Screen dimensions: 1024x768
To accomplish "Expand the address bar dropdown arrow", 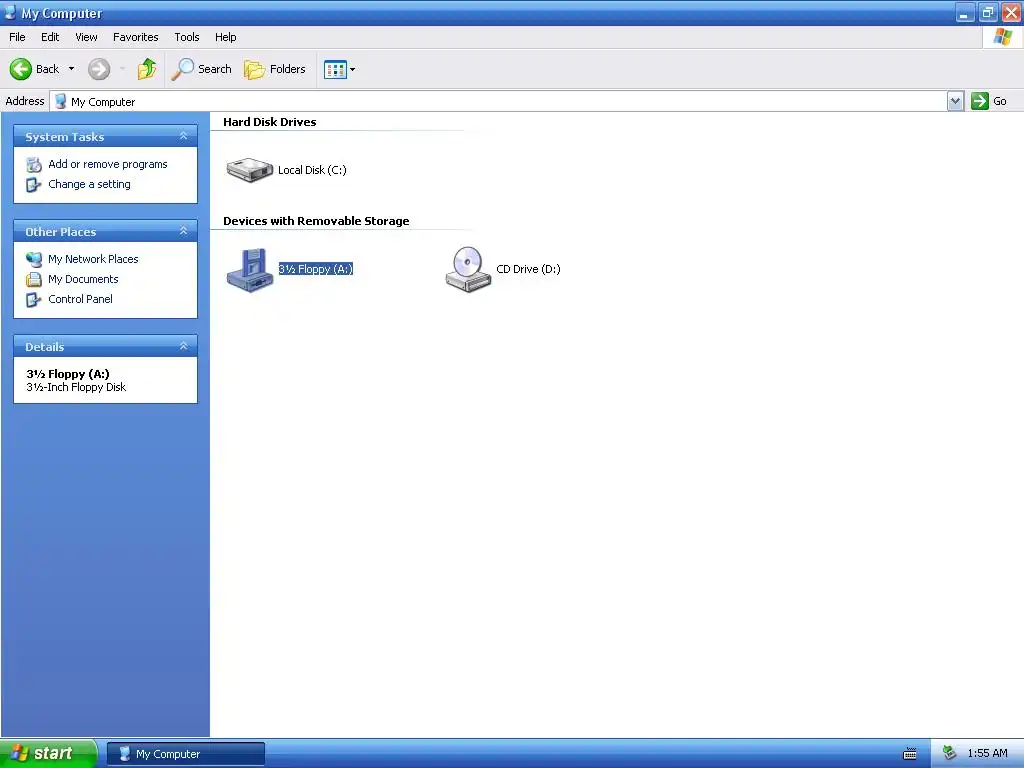I will (x=955, y=101).
